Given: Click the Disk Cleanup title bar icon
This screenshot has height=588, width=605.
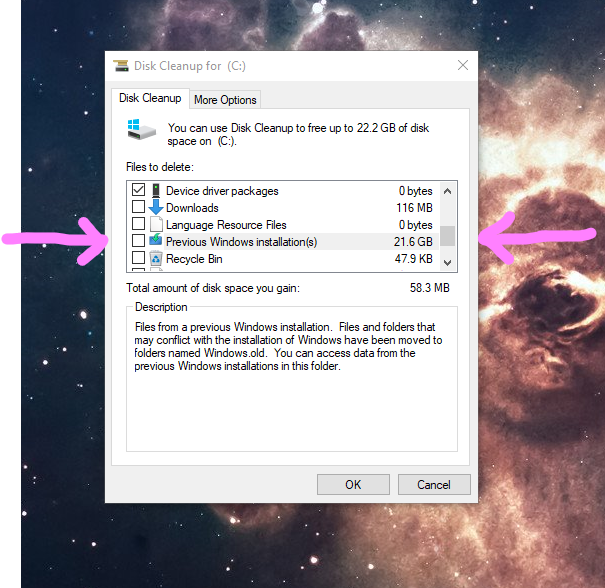Looking at the screenshot, I should point(121,66).
